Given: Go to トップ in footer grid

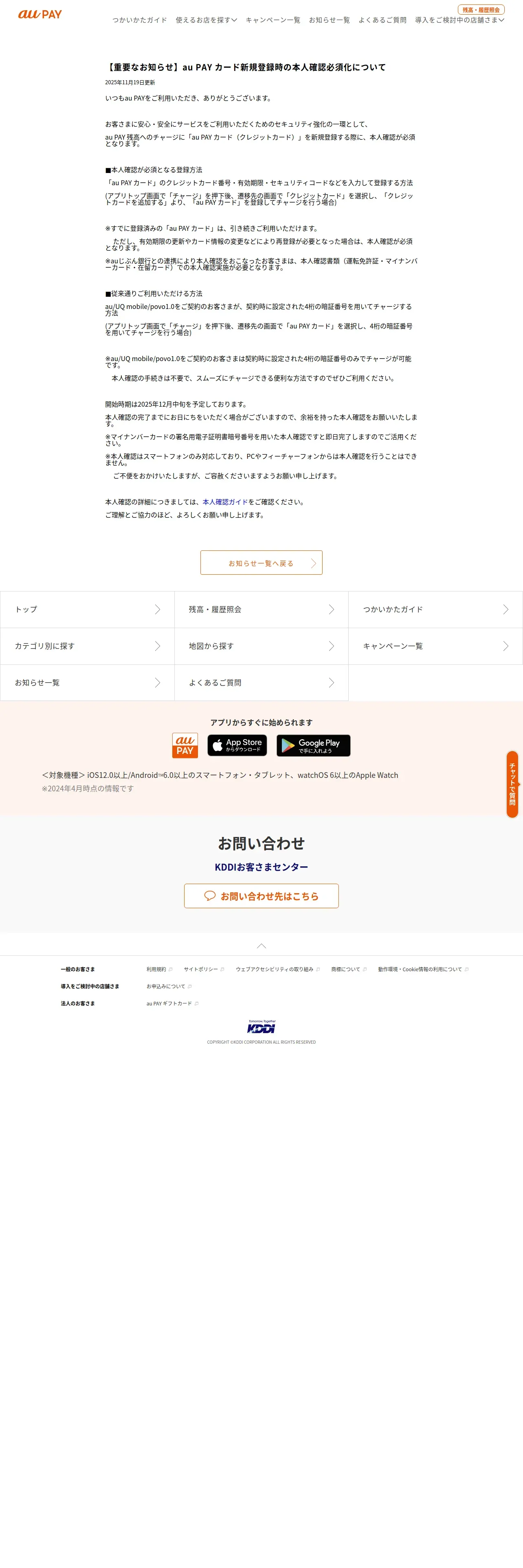Looking at the screenshot, I should pos(87,609).
